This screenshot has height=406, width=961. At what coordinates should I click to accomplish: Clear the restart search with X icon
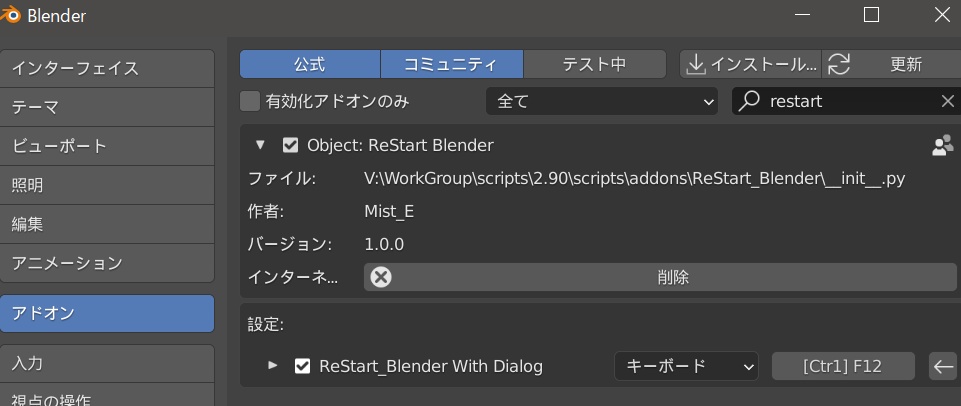[x=948, y=101]
